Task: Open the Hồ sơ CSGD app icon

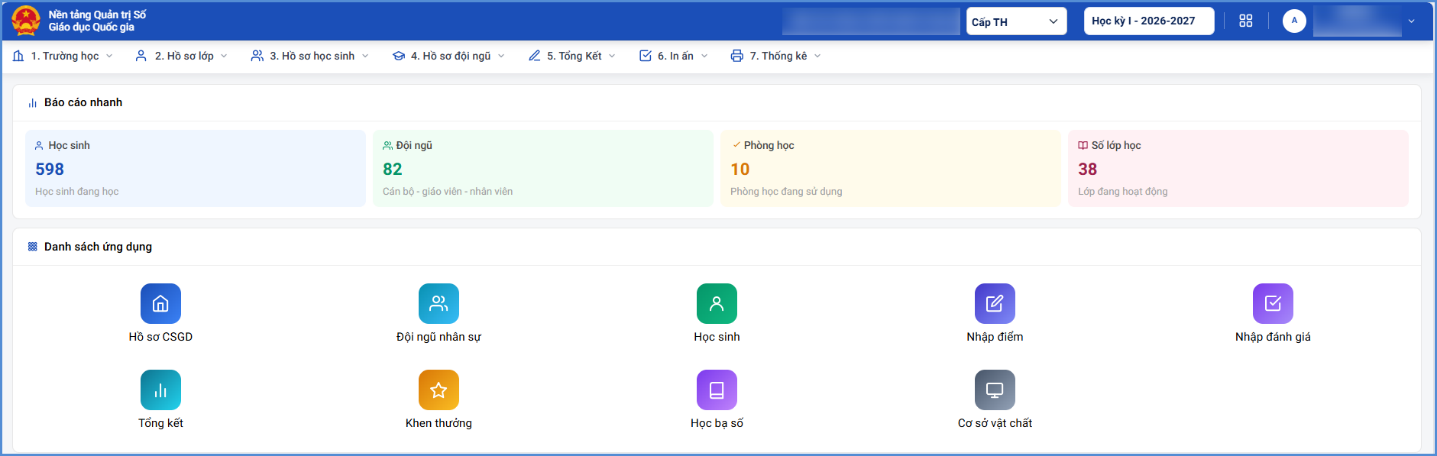Action: point(161,304)
